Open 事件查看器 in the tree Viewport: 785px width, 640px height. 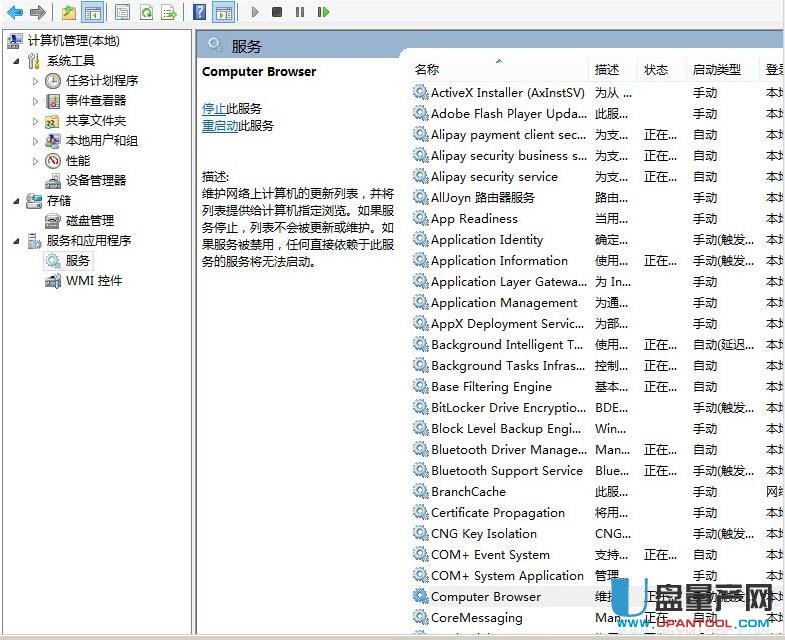(96, 101)
